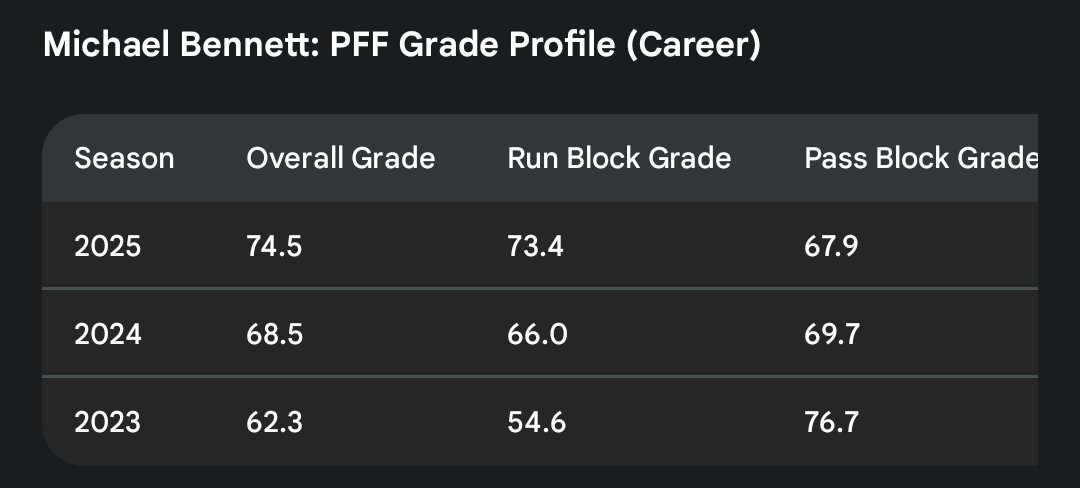Click the Season column header
The height and width of the screenshot is (488, 1080).
tap(124, 158)
